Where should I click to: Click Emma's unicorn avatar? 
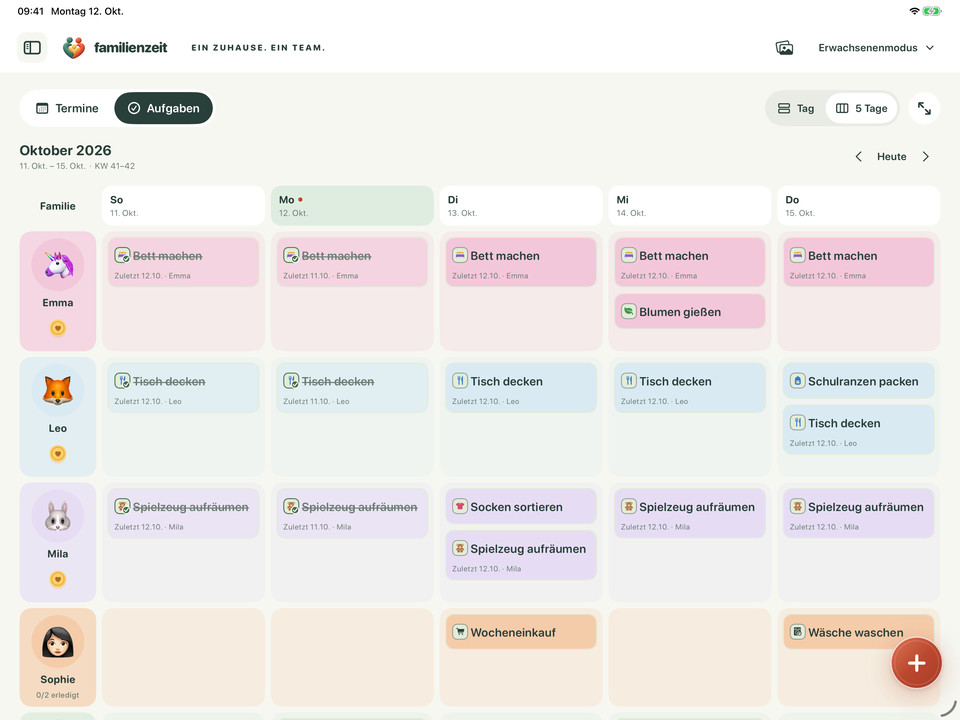(x=58, y=265)
